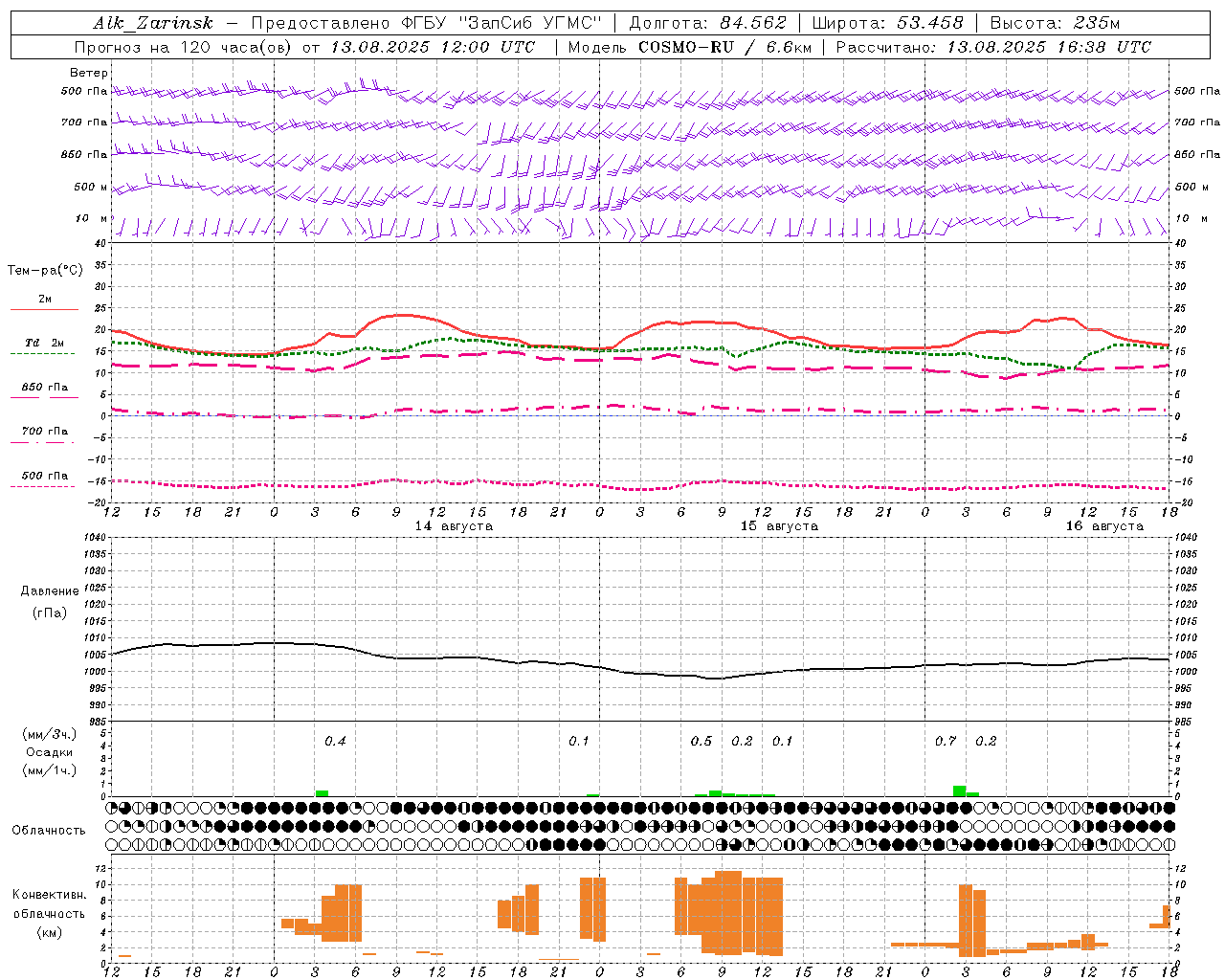Click the 16 августа date label
The height and width of the screenshot is (980, 1225).
tap(1104, 526)
